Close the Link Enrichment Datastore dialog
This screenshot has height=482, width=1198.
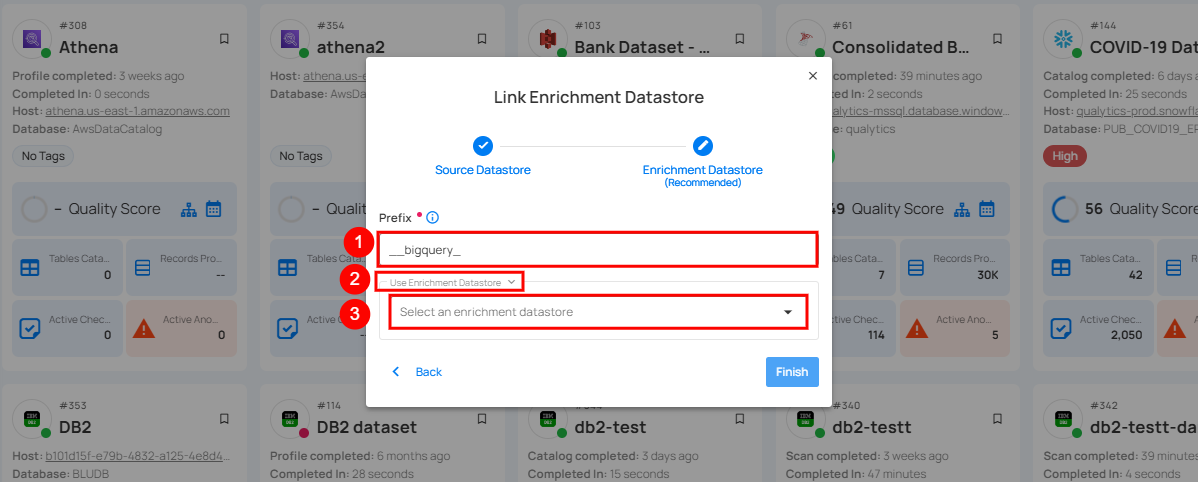point(812,76)
